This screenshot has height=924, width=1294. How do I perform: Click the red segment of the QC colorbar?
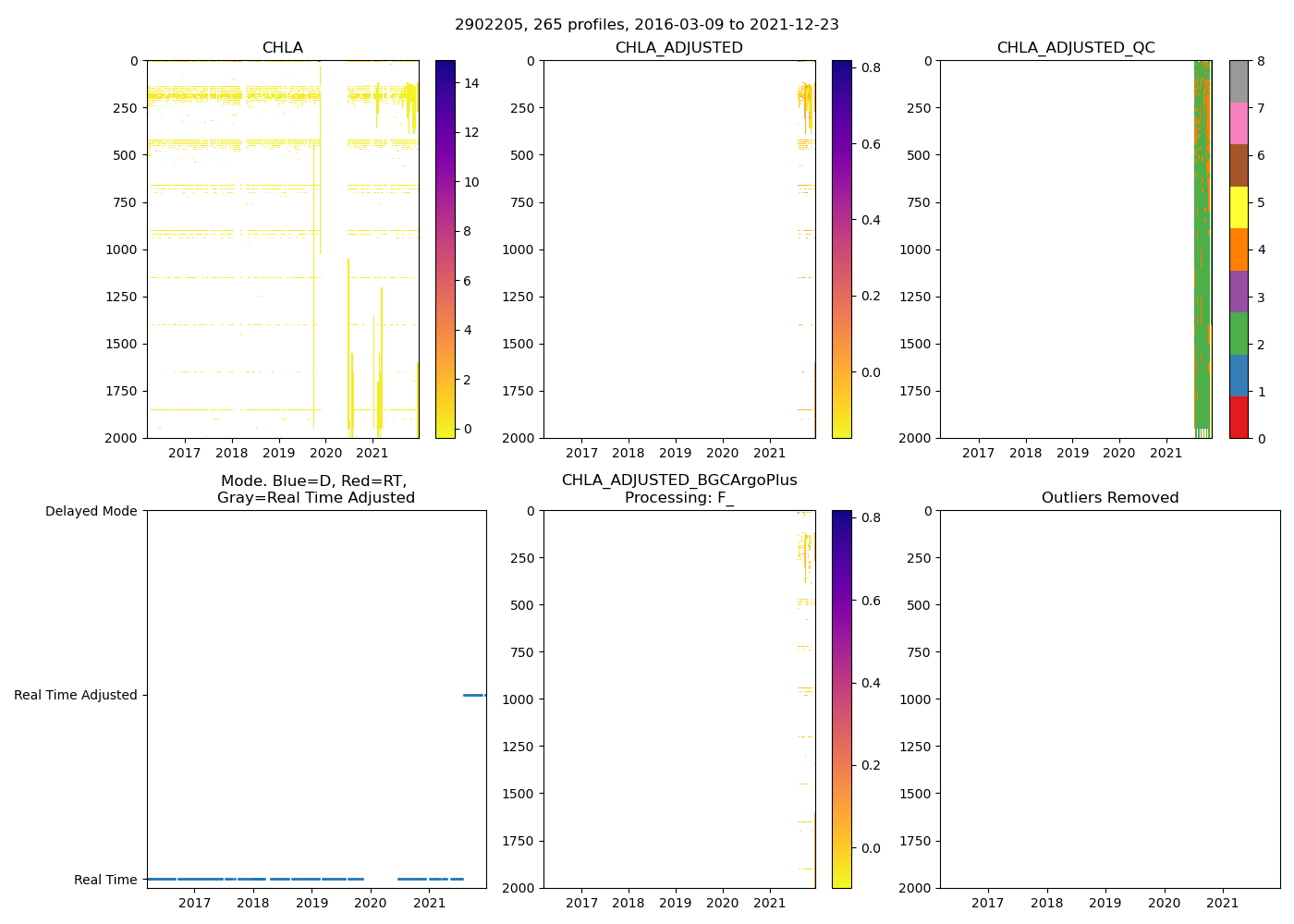click(1239, 417)
